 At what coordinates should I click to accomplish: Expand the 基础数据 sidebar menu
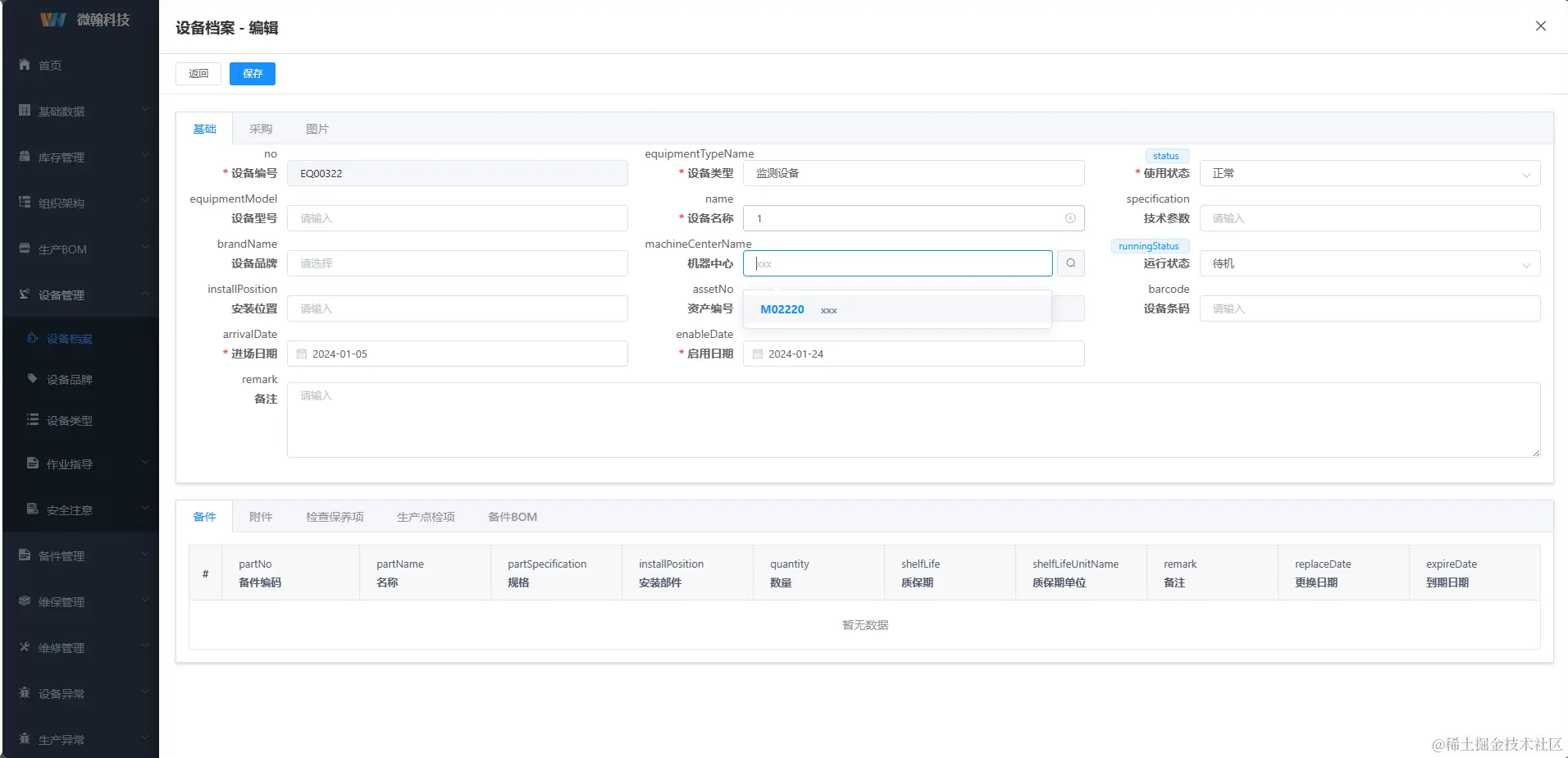point(145,109)
